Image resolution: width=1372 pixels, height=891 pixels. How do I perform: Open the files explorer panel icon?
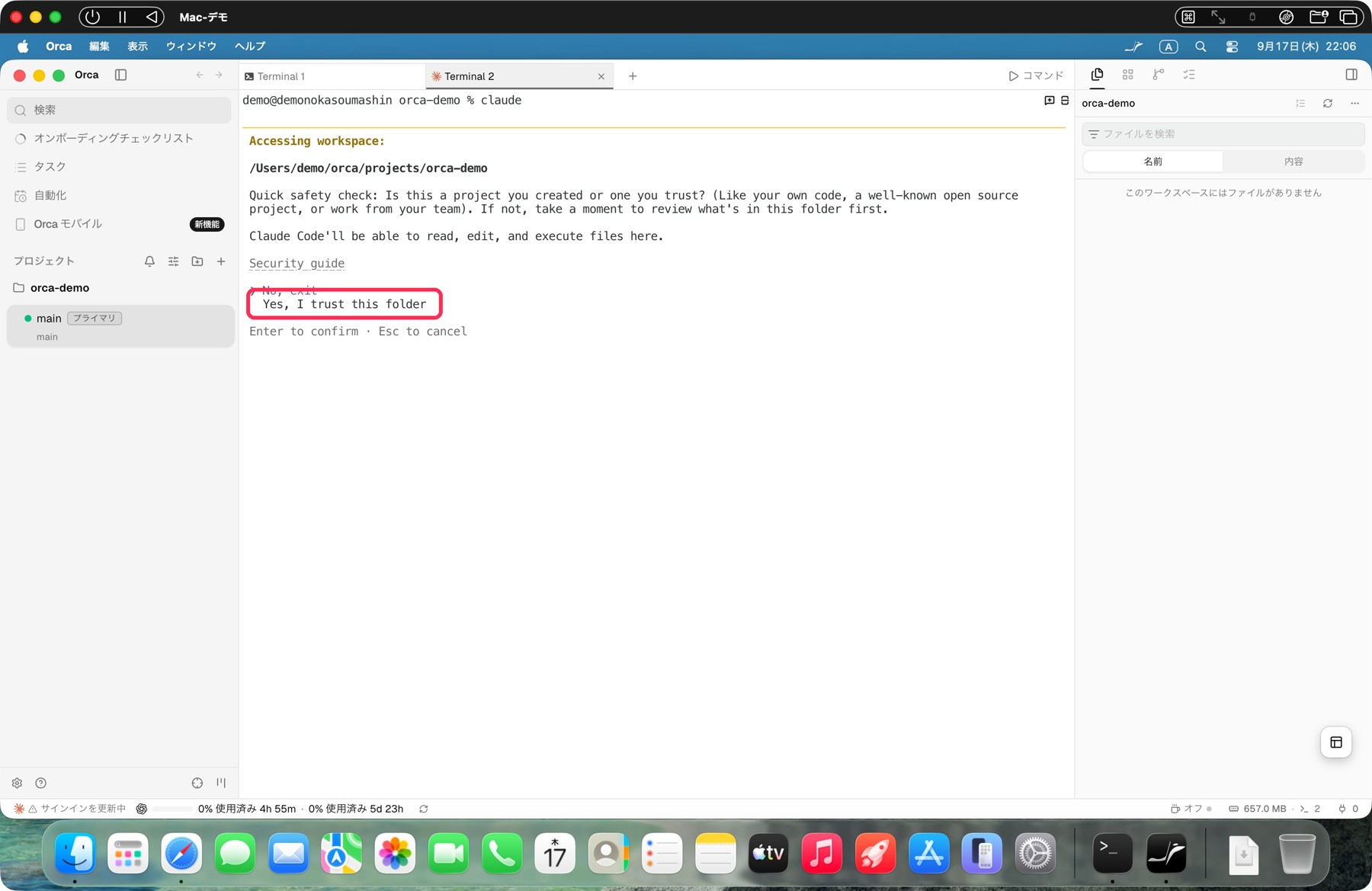[x=1097, y=75]
